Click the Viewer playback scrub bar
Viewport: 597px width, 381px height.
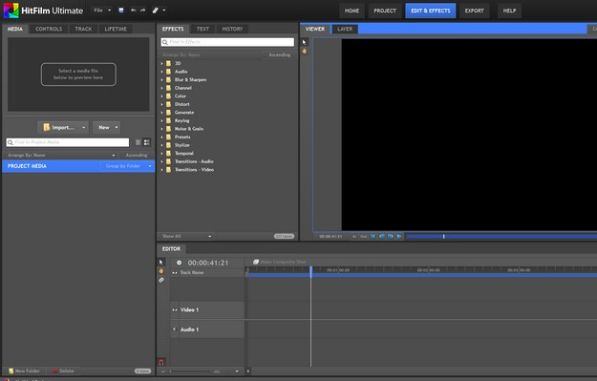pyautogui.click(x=501, y=236)
